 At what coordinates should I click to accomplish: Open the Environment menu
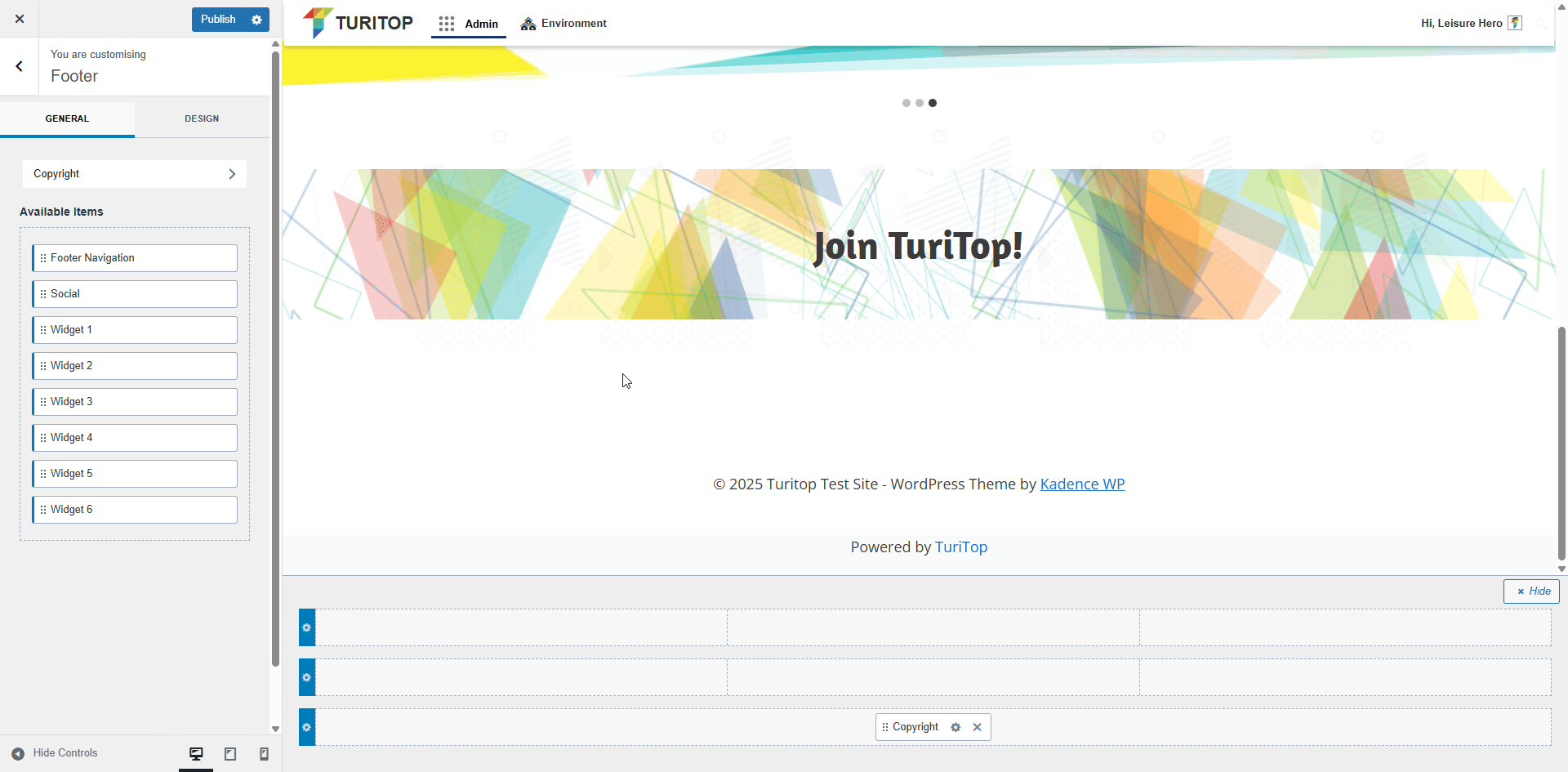(563, 24)
